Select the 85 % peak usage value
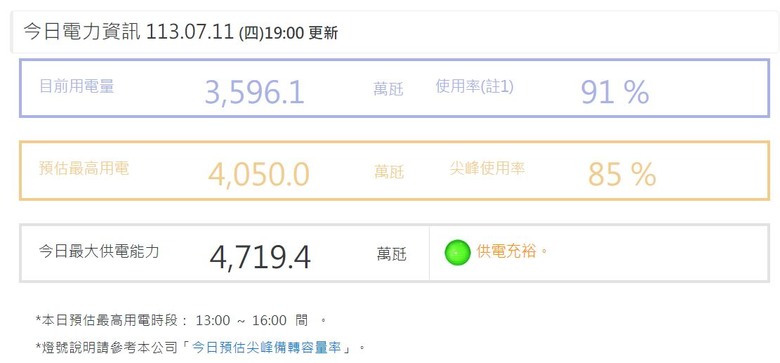Image resolution: width=780 pixels, height=363 pixels. pos(622,174)
